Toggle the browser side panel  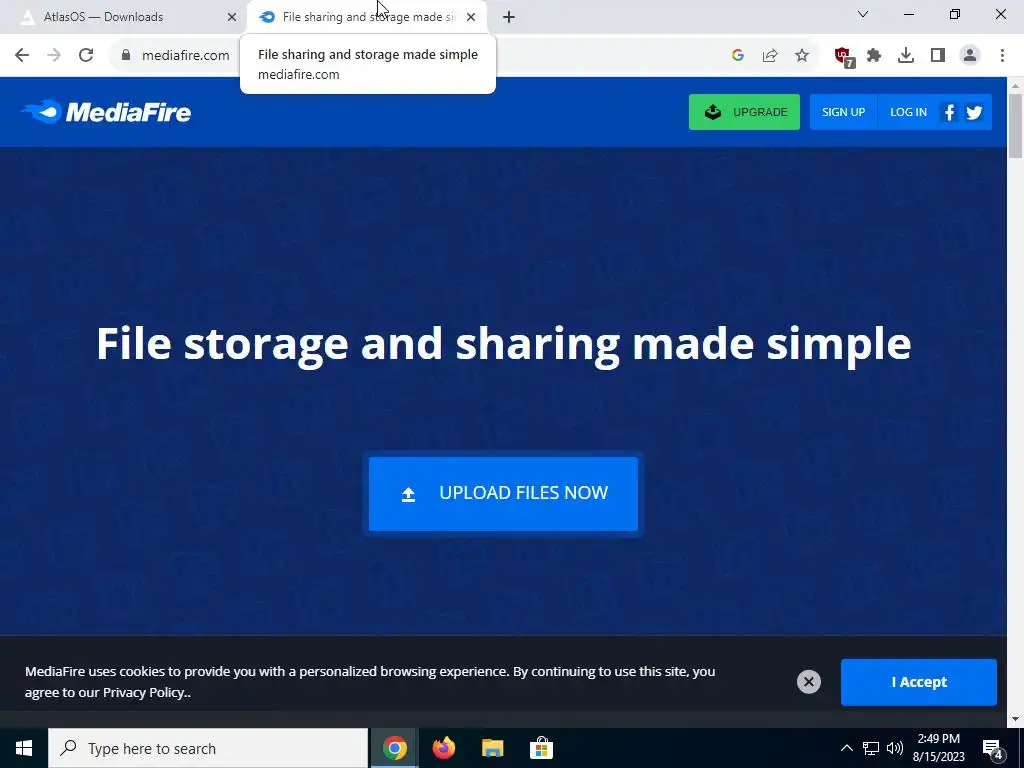938,56
